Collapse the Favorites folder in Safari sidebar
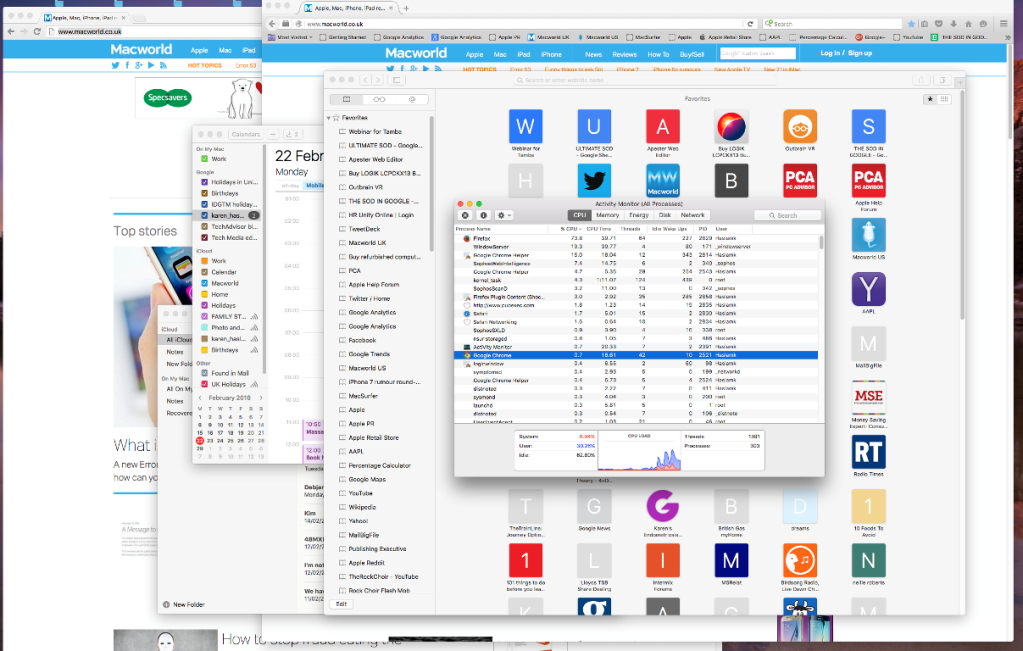Screen dimensions: 1023x651 click(x=329, y=118)
